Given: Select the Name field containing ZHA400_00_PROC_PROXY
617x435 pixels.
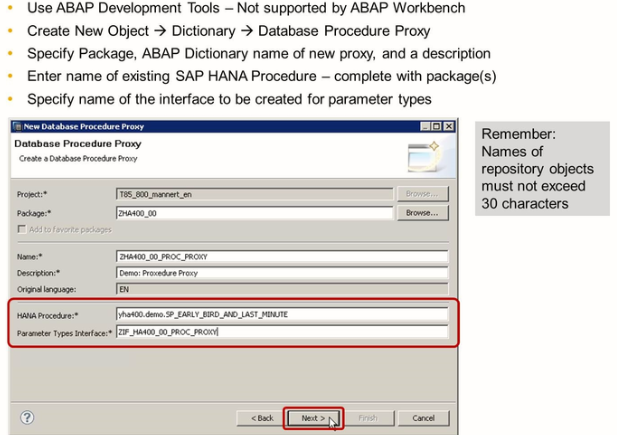Looking at the screenshot, I should pos(280,256).
